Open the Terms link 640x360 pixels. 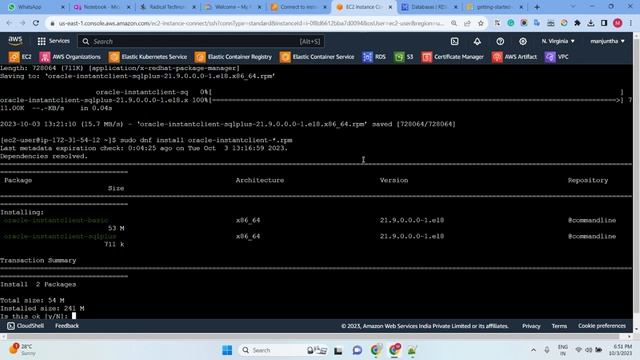click(559, 326)
